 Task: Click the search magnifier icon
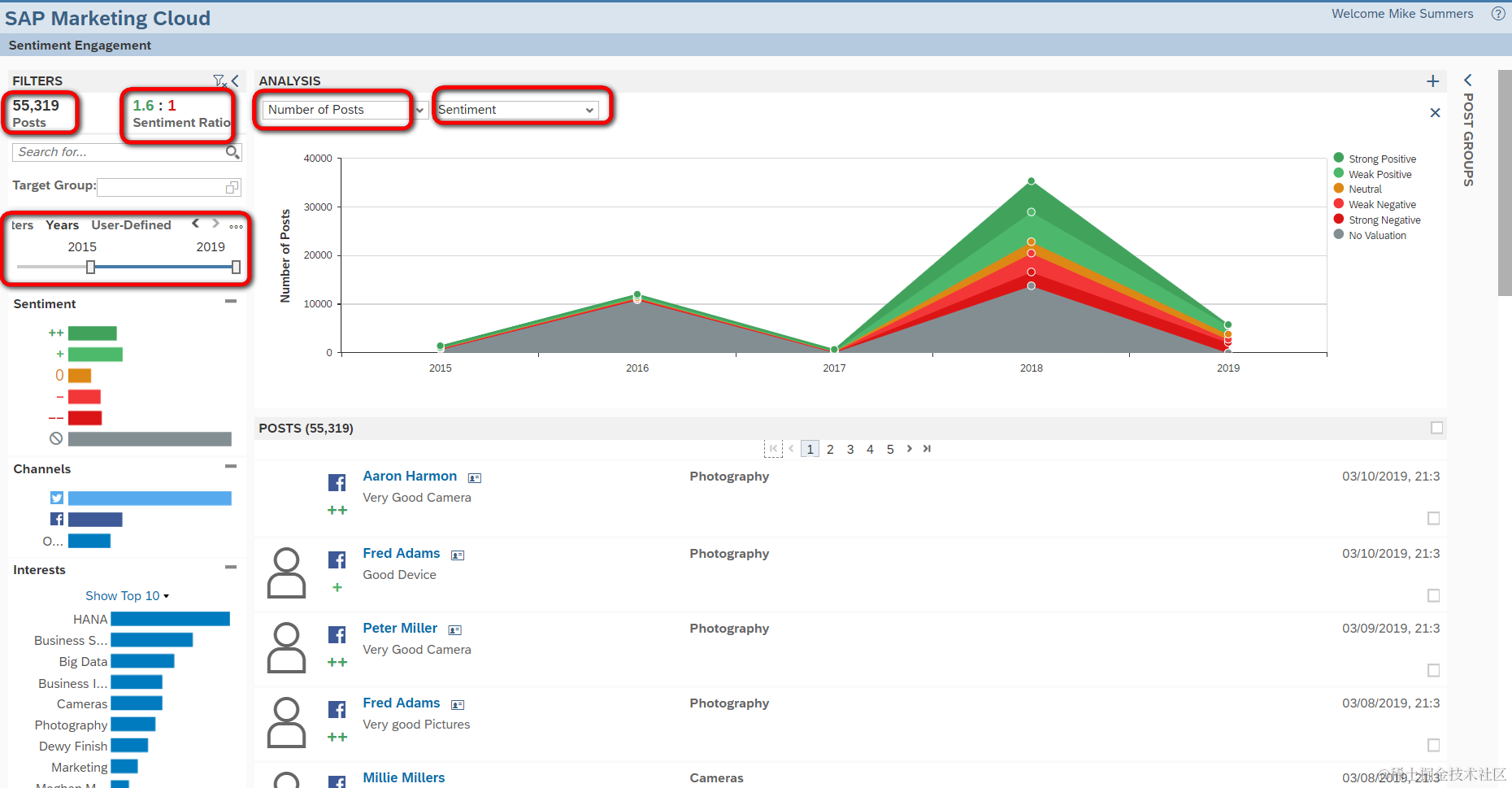tap(232, 152)
